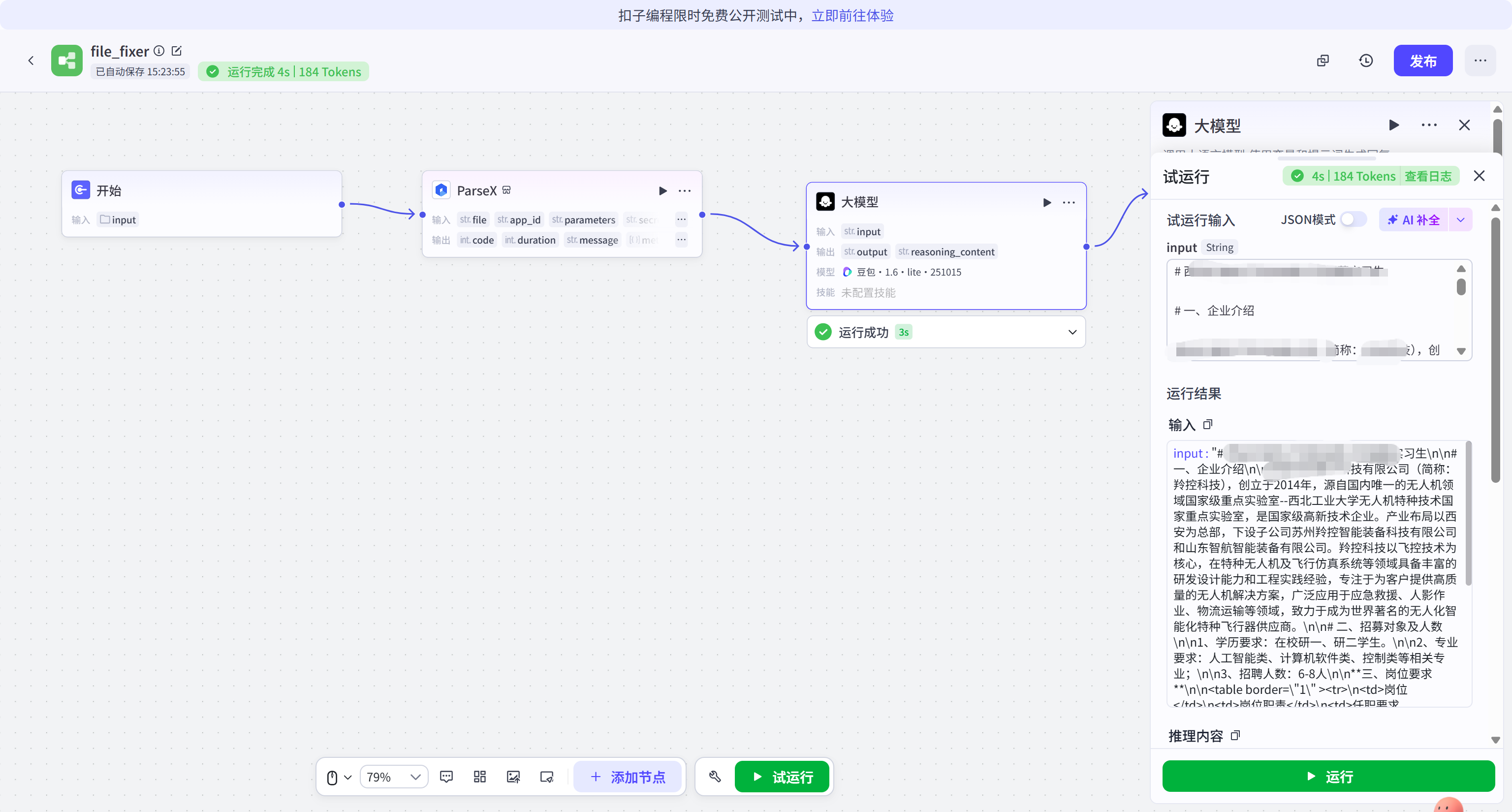Image resolution: width=1512 pixels, height=812 pixels.
Task: Click the comment icon in bottom toolbar
Action: [x=446, y=777]
